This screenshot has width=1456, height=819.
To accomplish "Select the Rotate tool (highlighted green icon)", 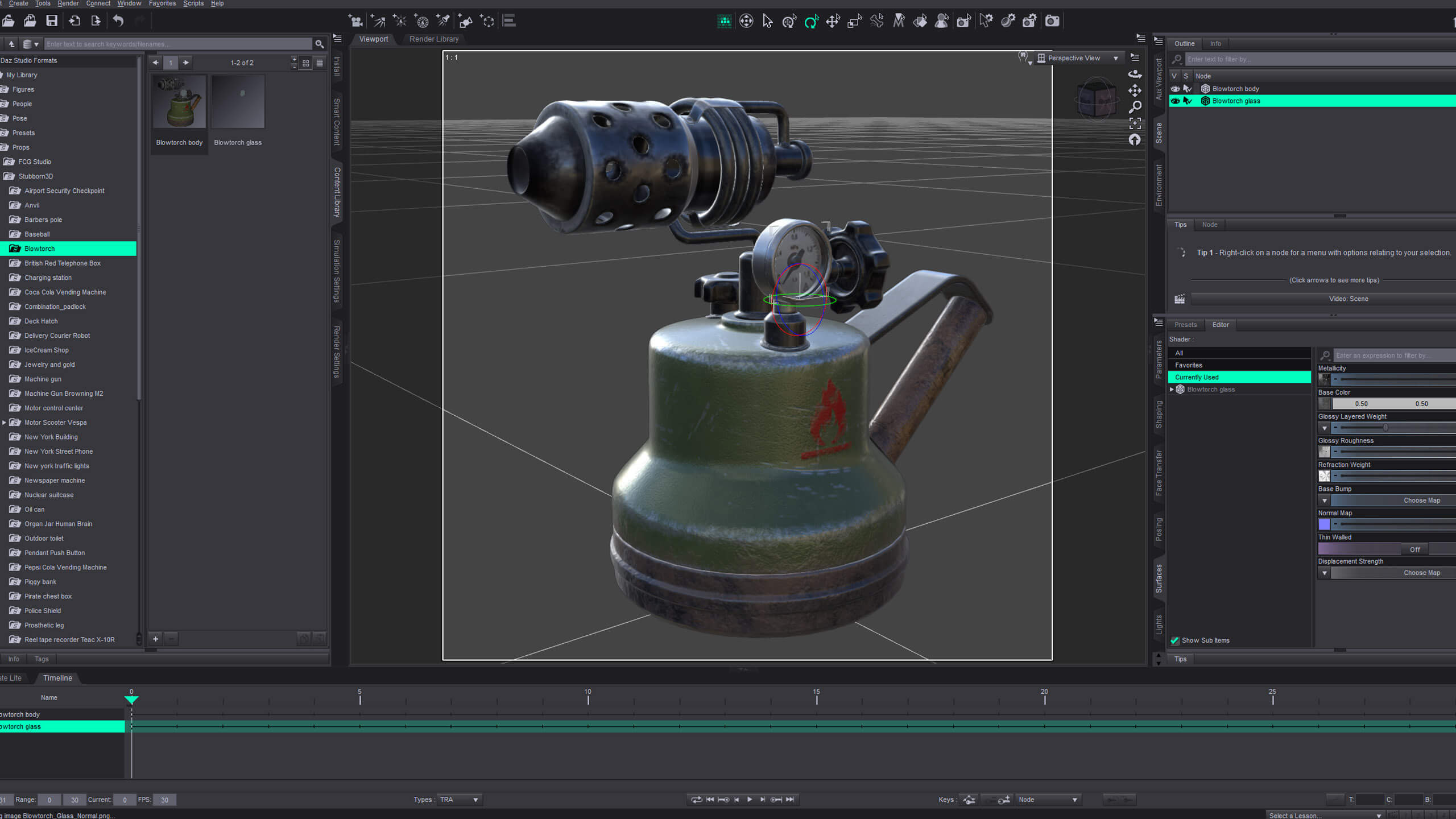I will 811,22.
